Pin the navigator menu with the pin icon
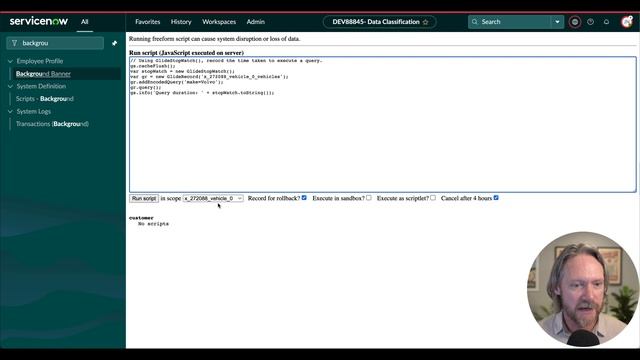 point(115,43)
